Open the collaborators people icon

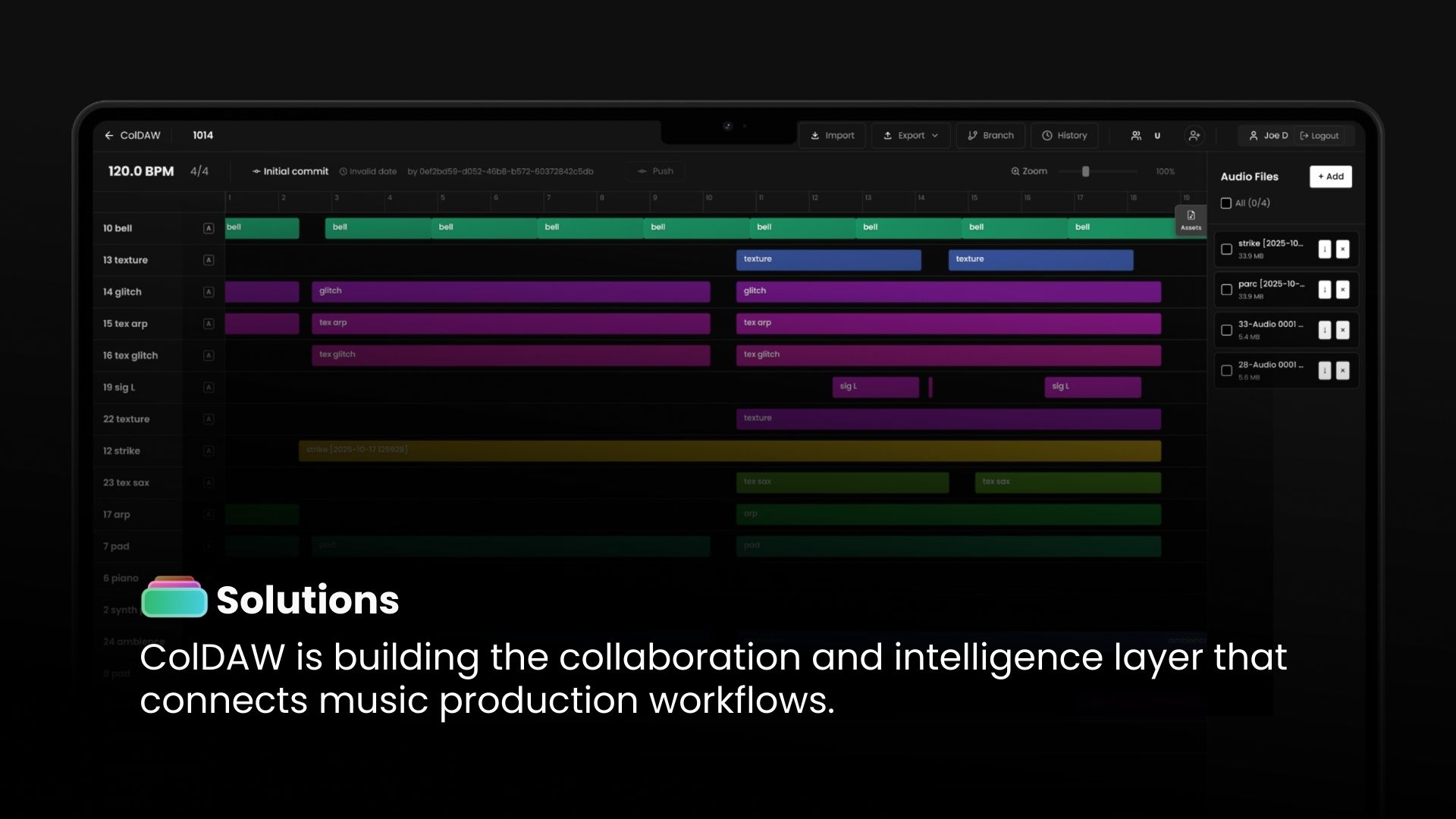pos(1136,136)
